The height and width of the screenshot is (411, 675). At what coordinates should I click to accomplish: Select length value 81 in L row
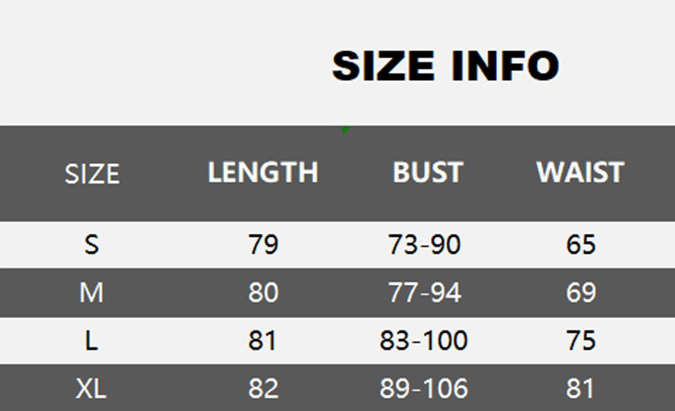coord(263,341)
